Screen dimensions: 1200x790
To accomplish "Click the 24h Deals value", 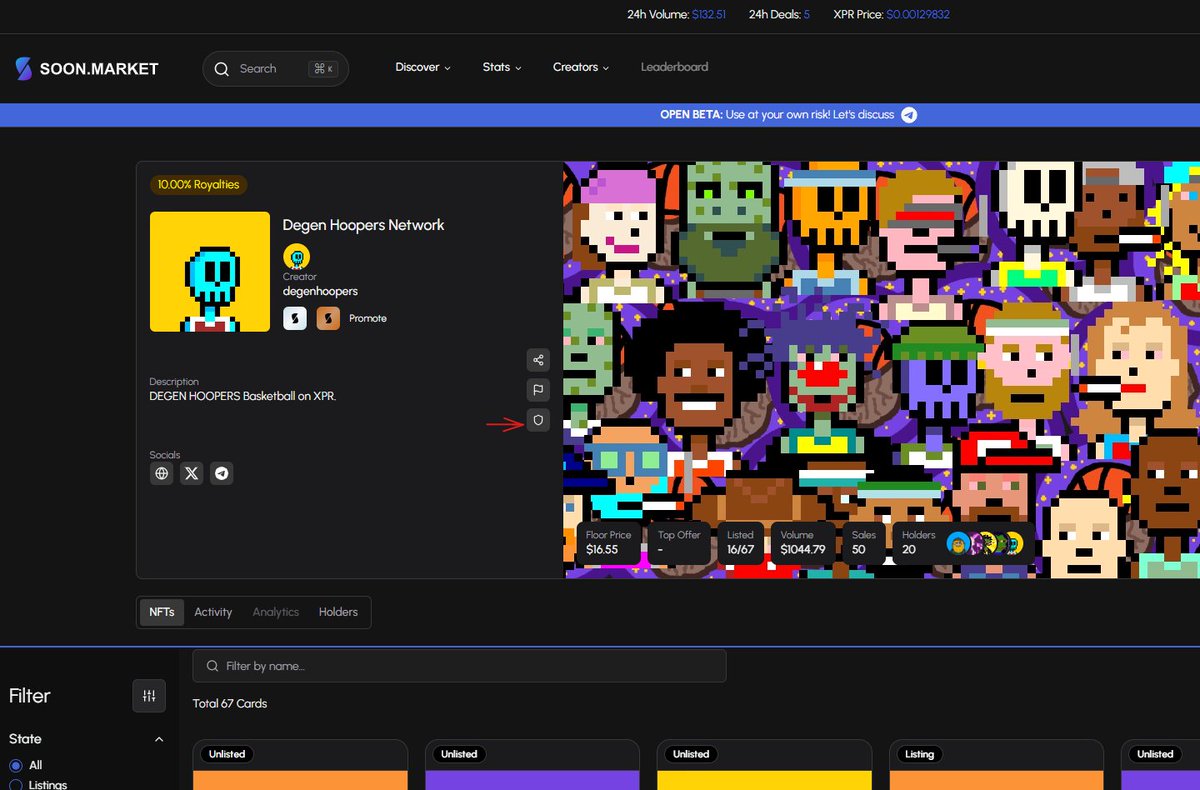I will point(807,14).
